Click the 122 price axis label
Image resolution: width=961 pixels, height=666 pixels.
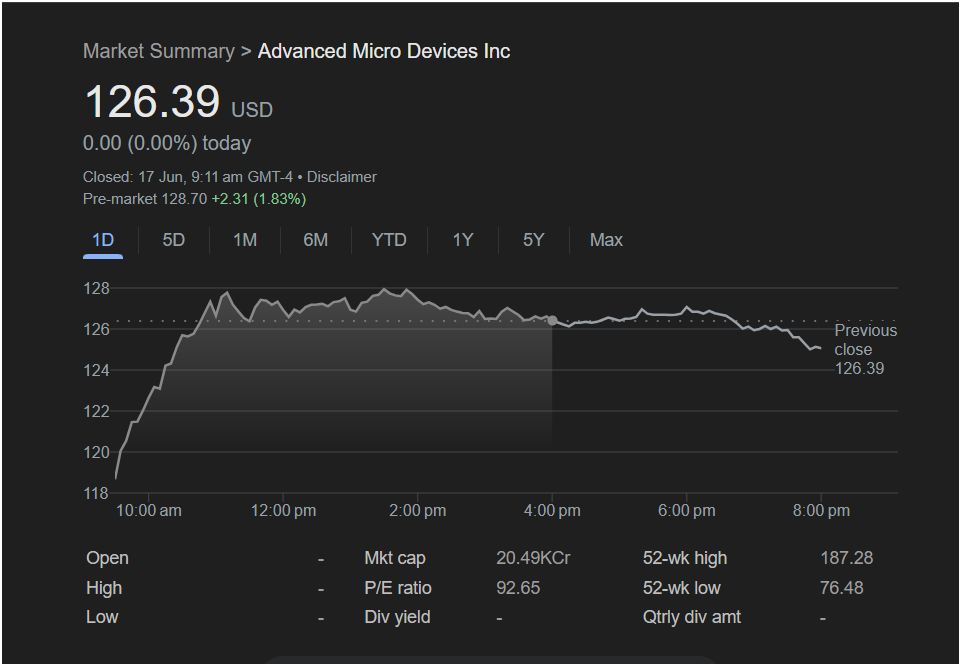96,412
